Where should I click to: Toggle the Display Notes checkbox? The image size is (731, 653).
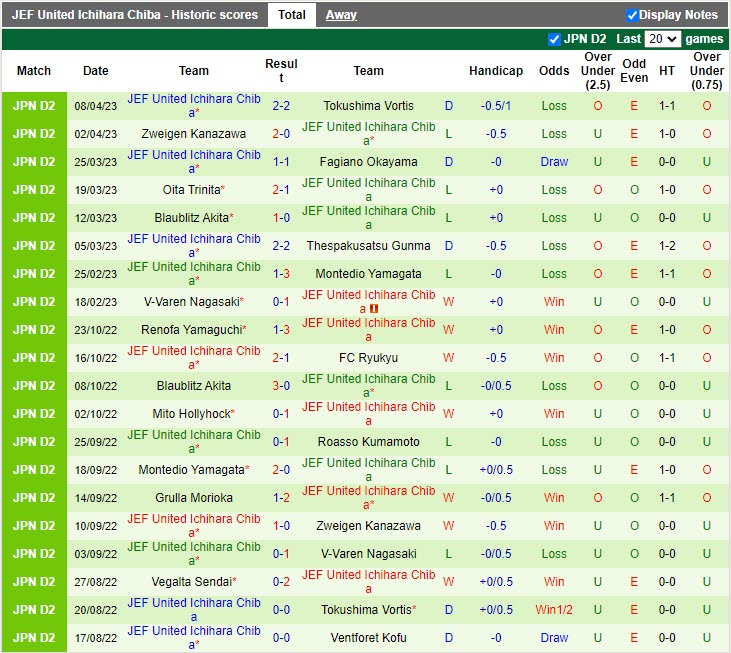click(x=632, y=15)
